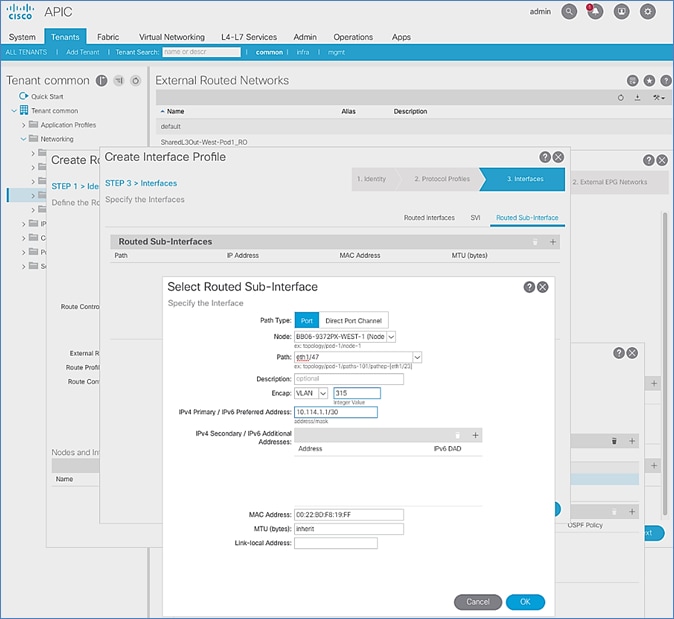Select the Routed Sub-Interface tab
The width and height of the screenshot is (674, 619).
point(527,218)
